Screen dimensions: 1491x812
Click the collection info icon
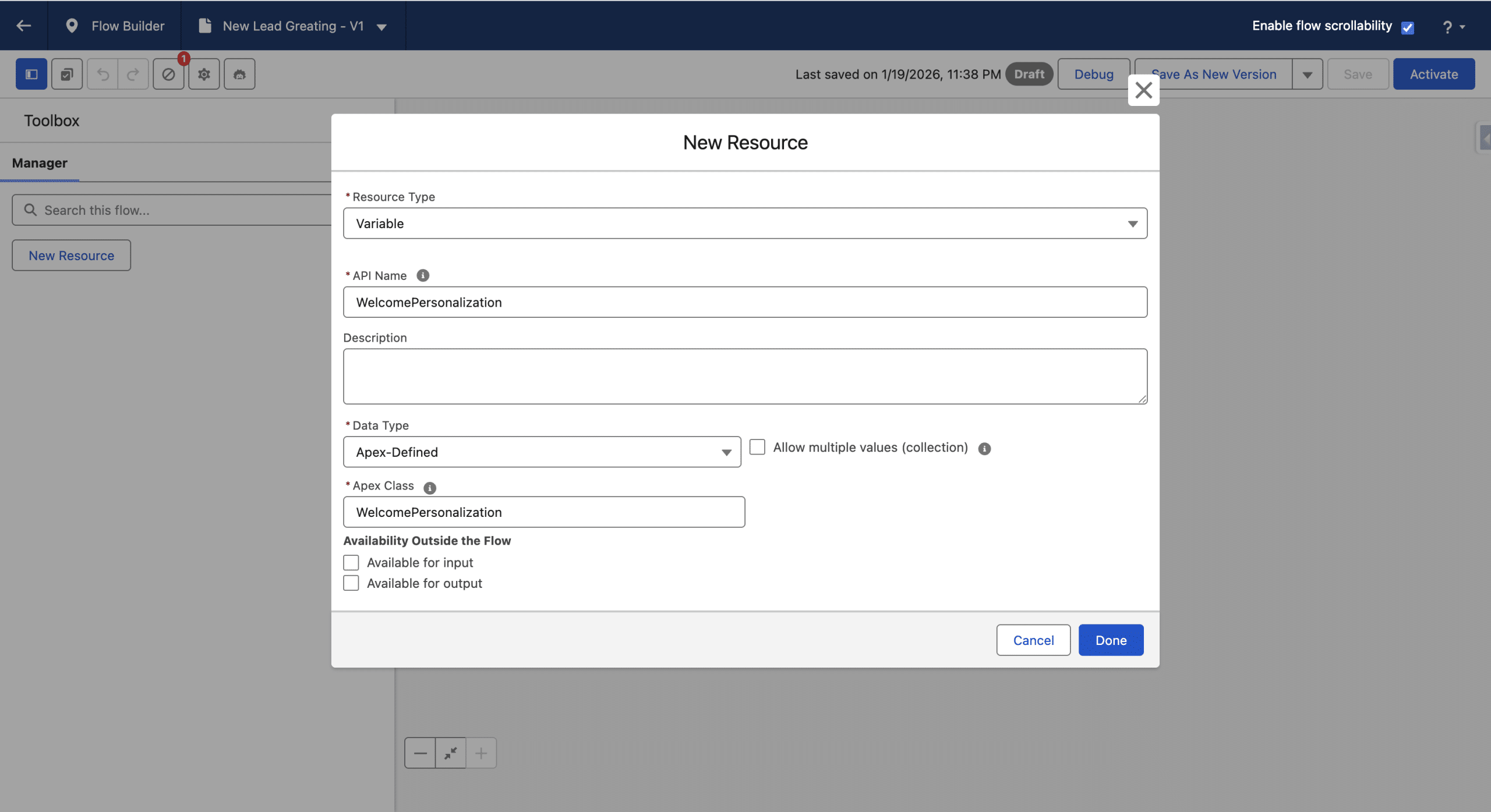click(984, 449)
